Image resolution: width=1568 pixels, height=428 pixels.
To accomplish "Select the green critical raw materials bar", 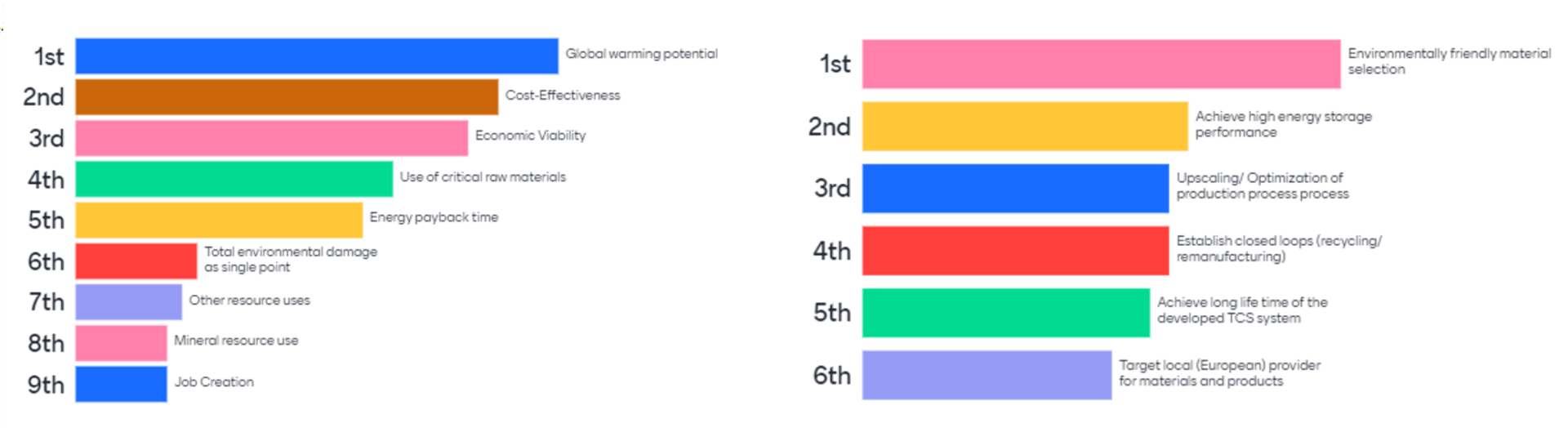I will (x=234, y=179).
